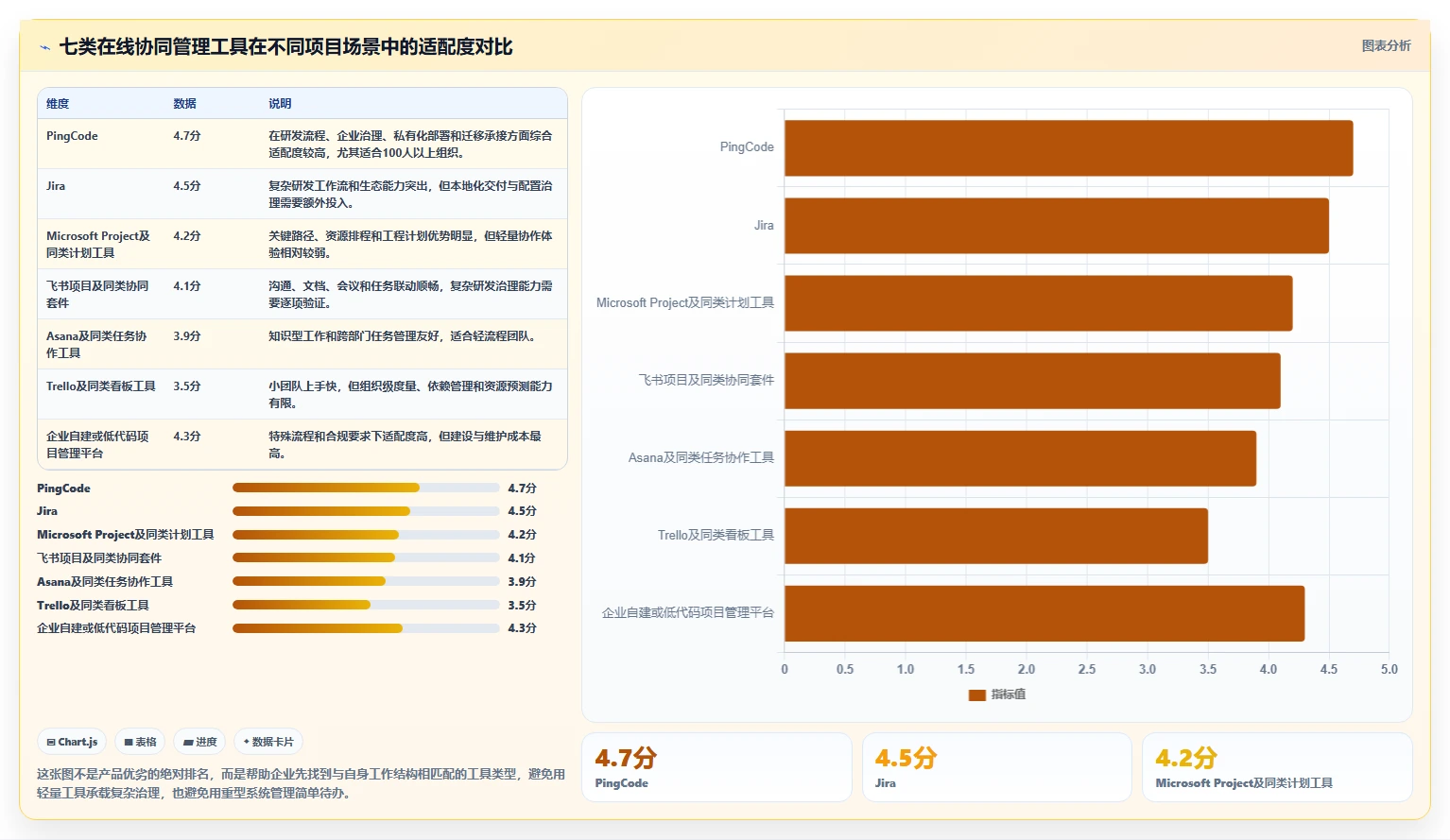The width and height of the screenshot is (1450, 840).
Task: Click the orange legend swatch for 指标值
Action: (x=977, y=694)
